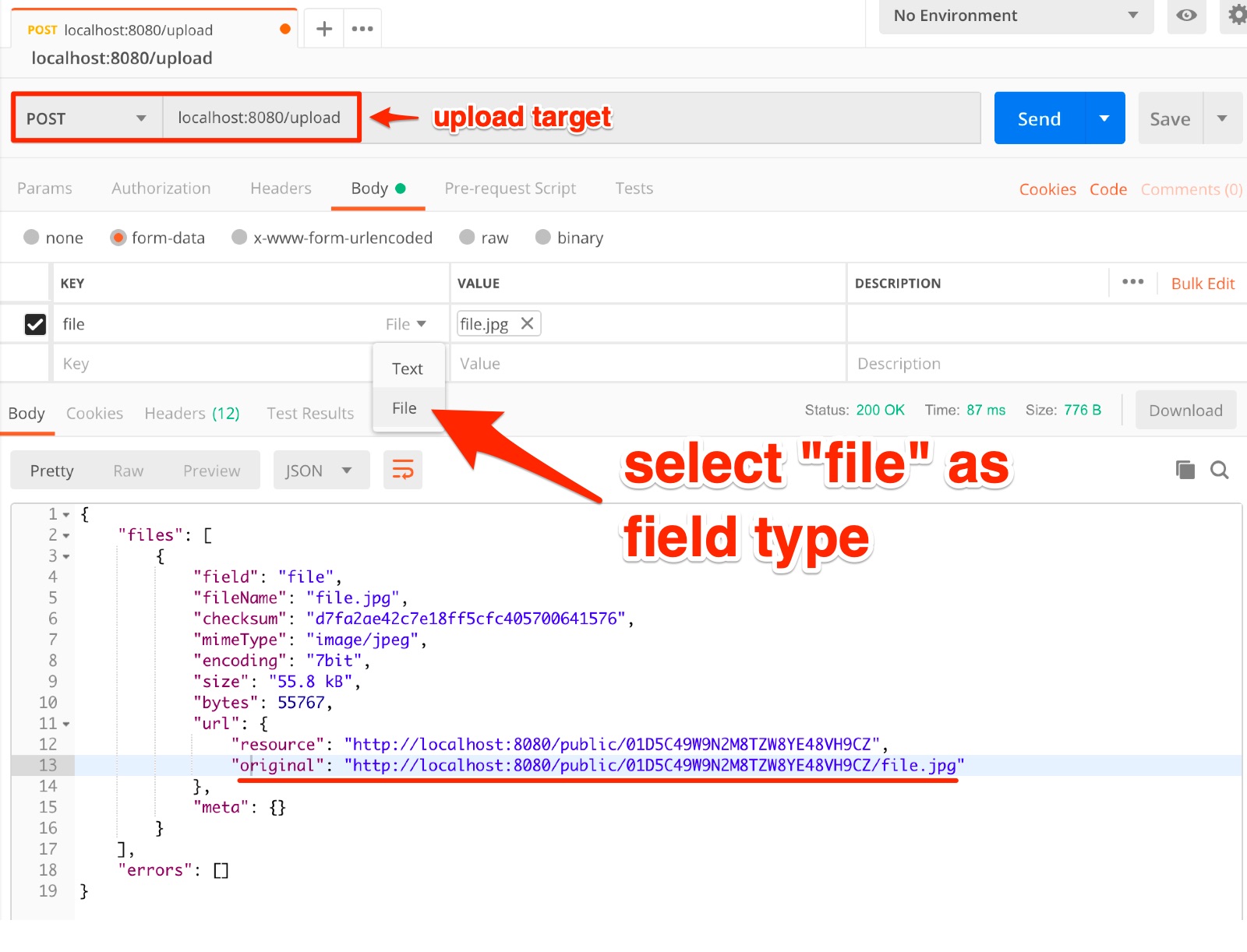Open Postman settings via the gear icon
This screenshot has width=1247, height=952.
1237,14
